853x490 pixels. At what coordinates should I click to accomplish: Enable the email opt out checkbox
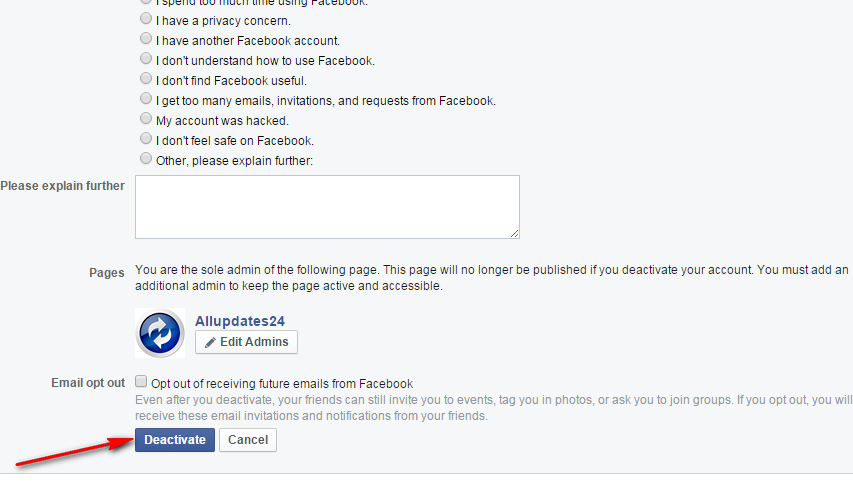(x=142, y=381)
